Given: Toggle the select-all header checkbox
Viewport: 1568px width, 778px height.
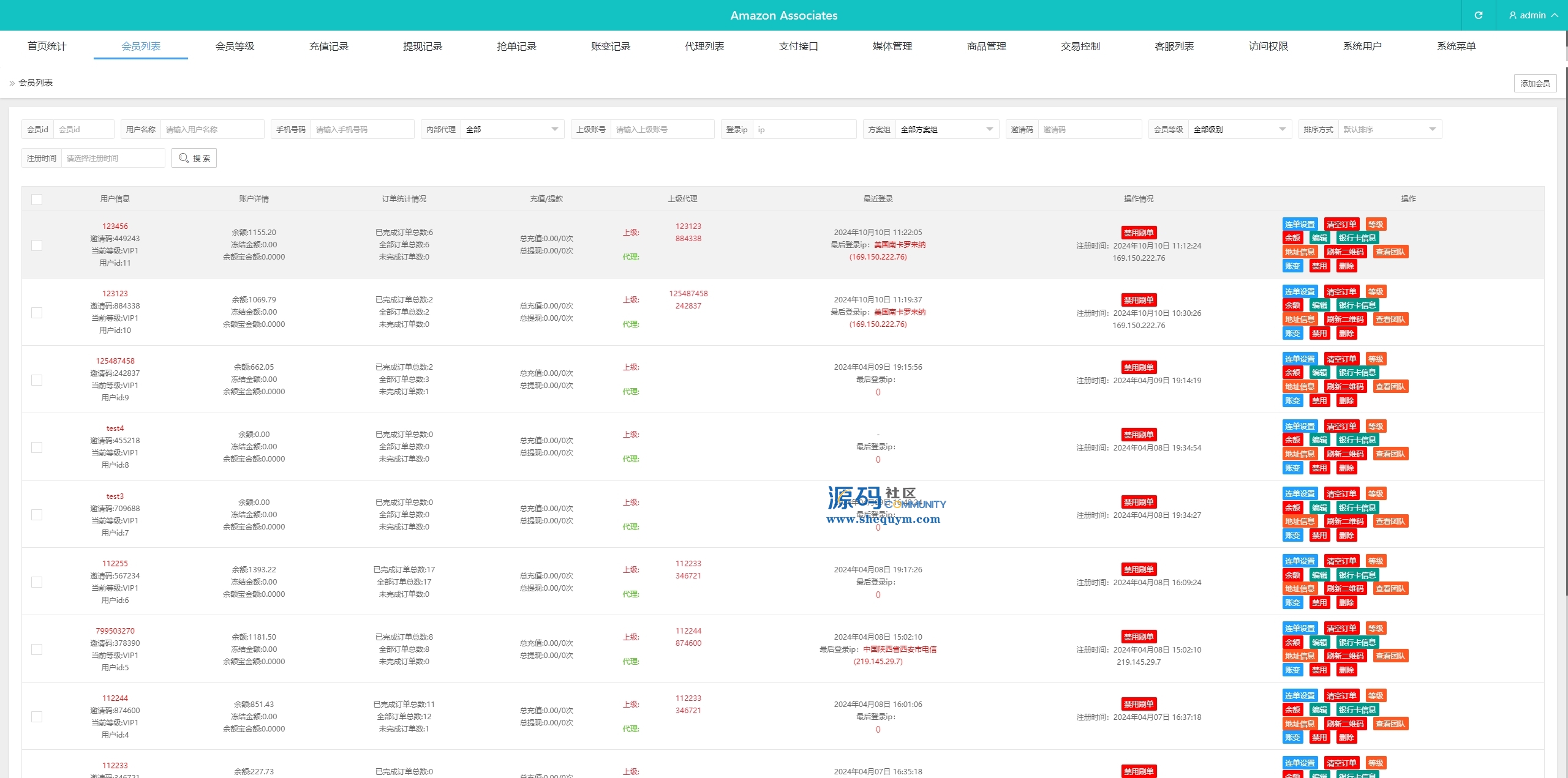Looking at the screenshot, I should (37, 199).
